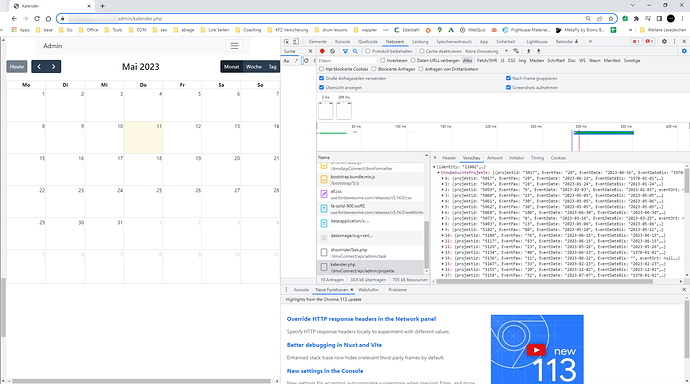The width and height of the screenshot is (690, 384).
Task: Close the DevTools drawer
Action: tap(684, 289)
